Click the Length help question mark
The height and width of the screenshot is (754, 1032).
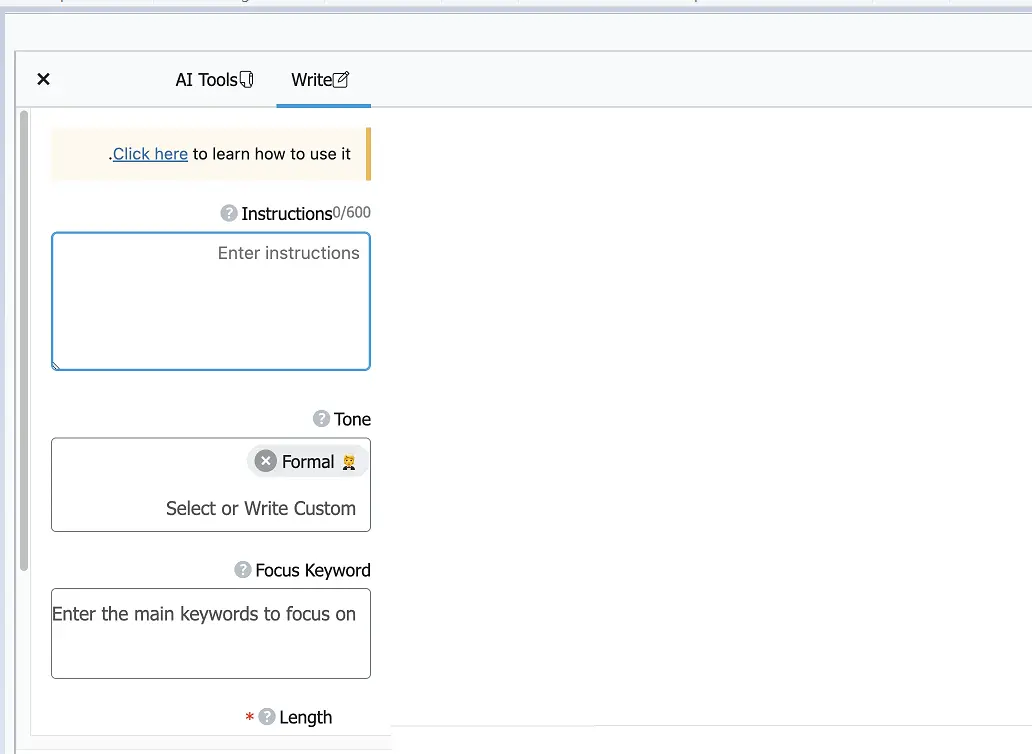tap(267, 717)
